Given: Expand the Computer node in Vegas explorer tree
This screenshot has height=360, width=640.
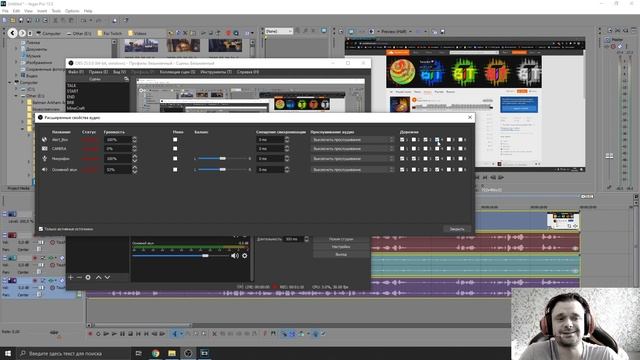Looking at the screenshot, I should point(10,82).
